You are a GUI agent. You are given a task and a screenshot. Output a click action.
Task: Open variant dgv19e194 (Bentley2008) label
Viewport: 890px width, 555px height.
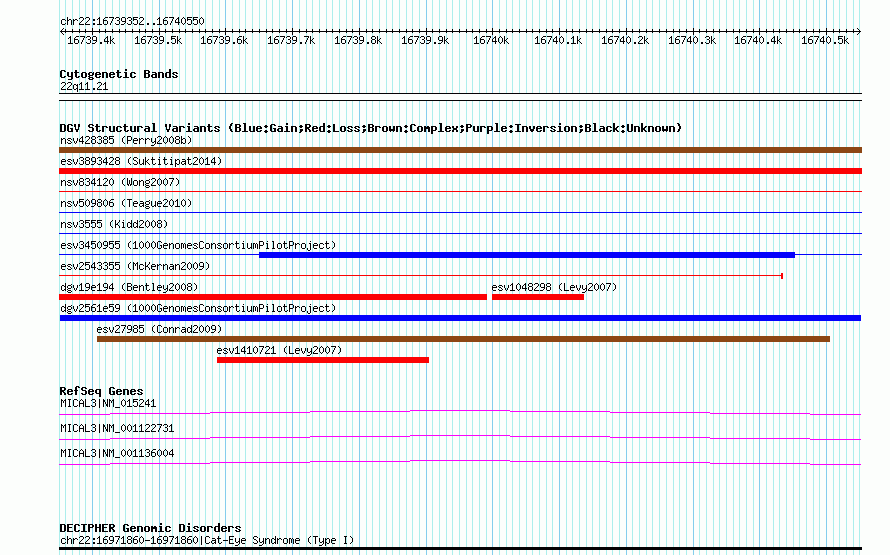[x=129, y=287]
